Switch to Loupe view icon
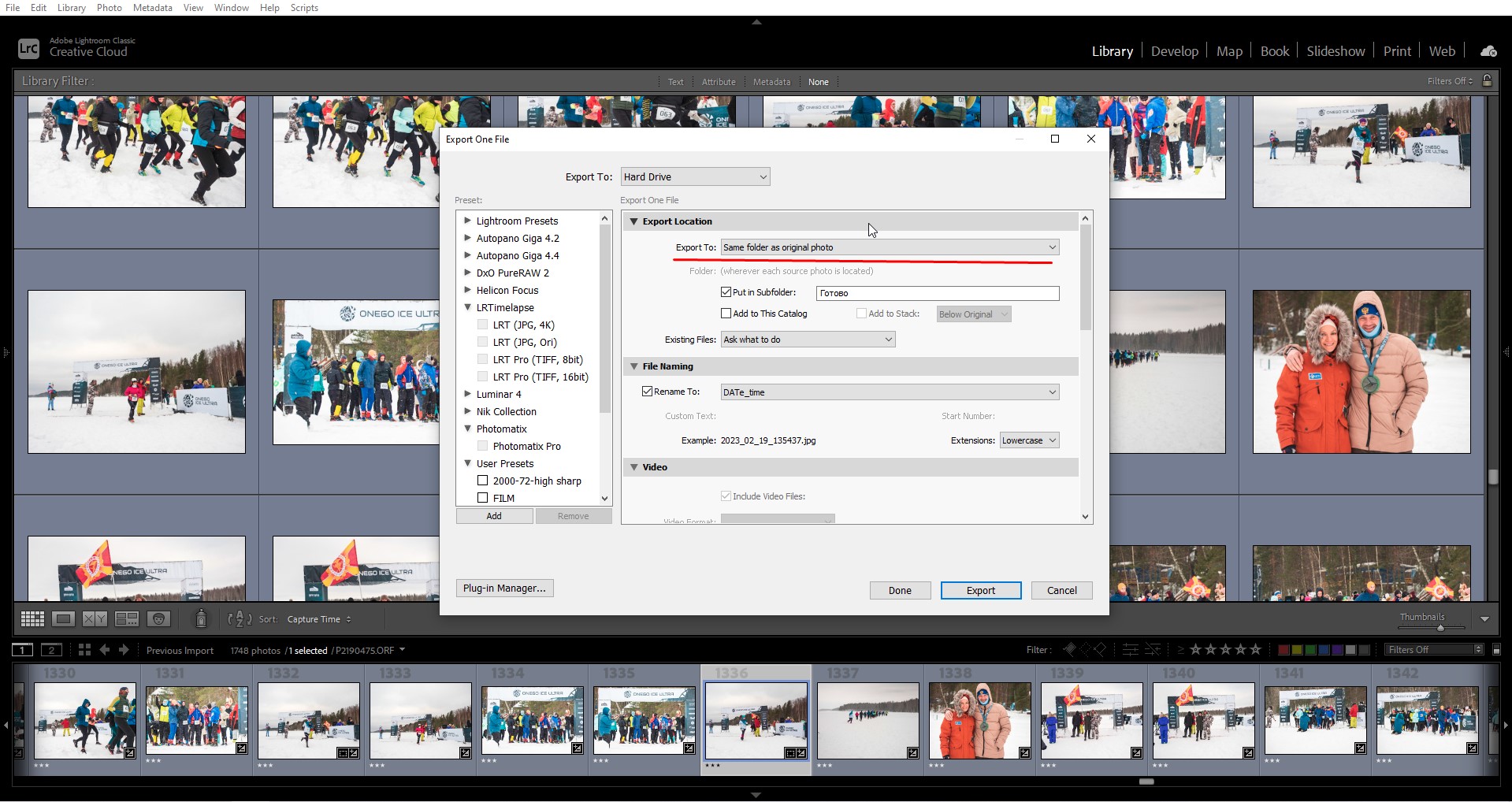The width and height of the screenshot is (1512, 802). click(63, 619)
